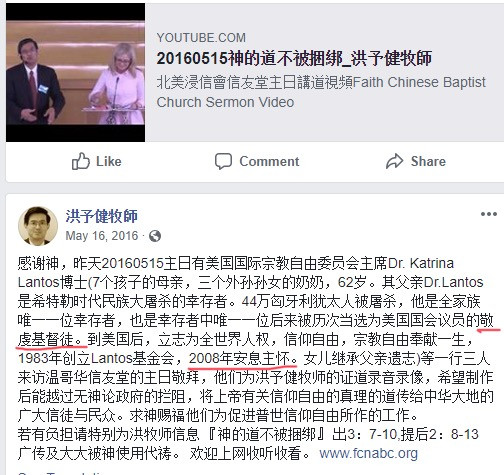The image size is (504, 475).
Task: Click the May 16, 2016 timestamp
Action: (x=102, y=236)
